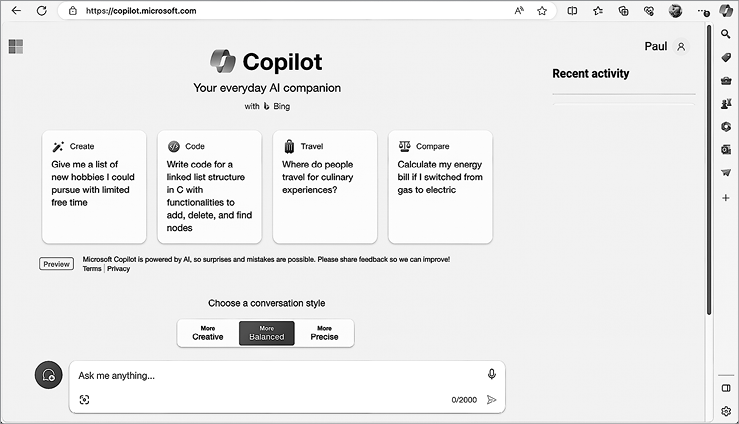This screenshot has height=424, width=739.
Task: Open sidebar search magnifier icon
Action: click(726, 34)
